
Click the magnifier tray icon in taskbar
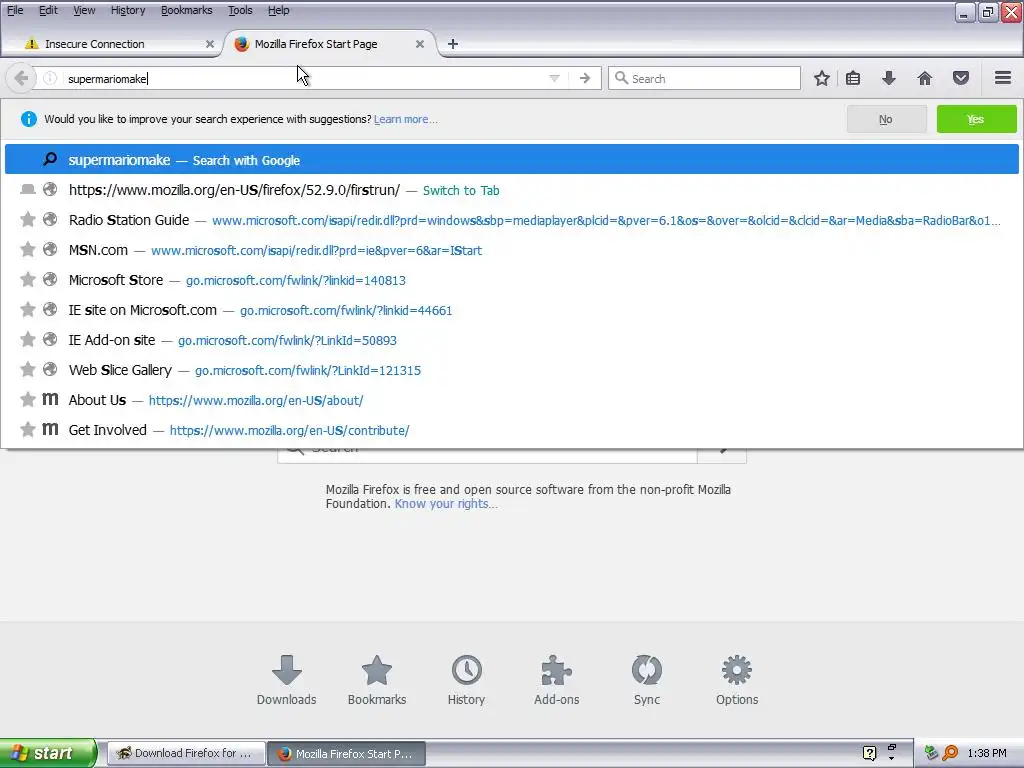click(950, 753)
